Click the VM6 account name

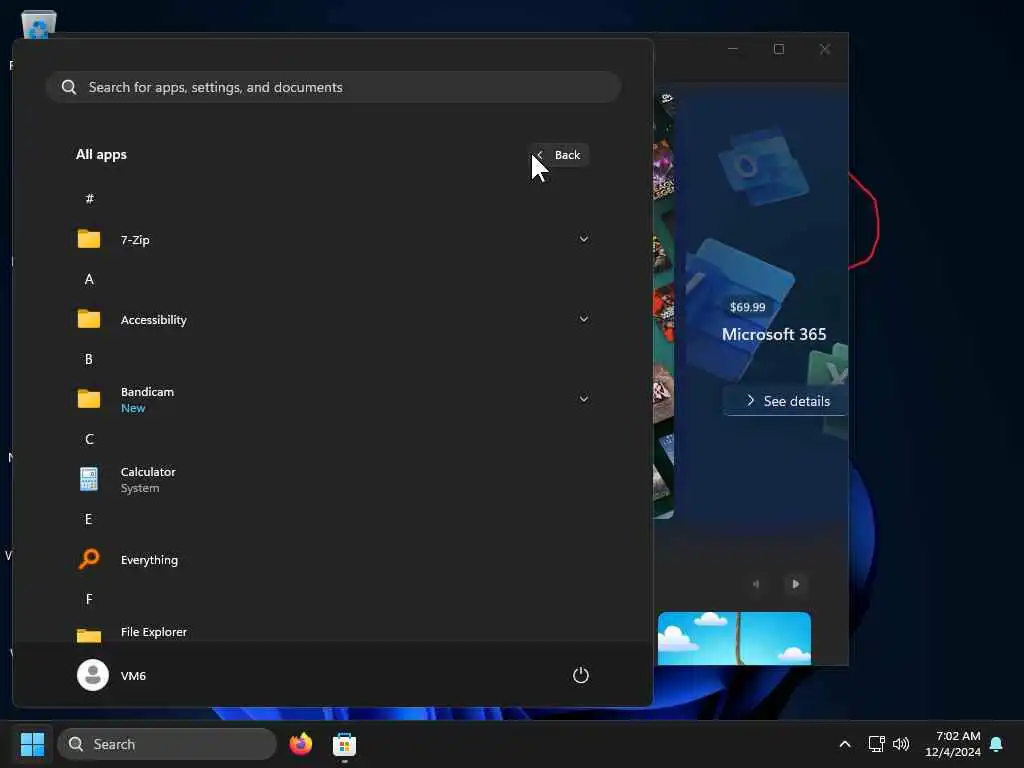point(133,676)
